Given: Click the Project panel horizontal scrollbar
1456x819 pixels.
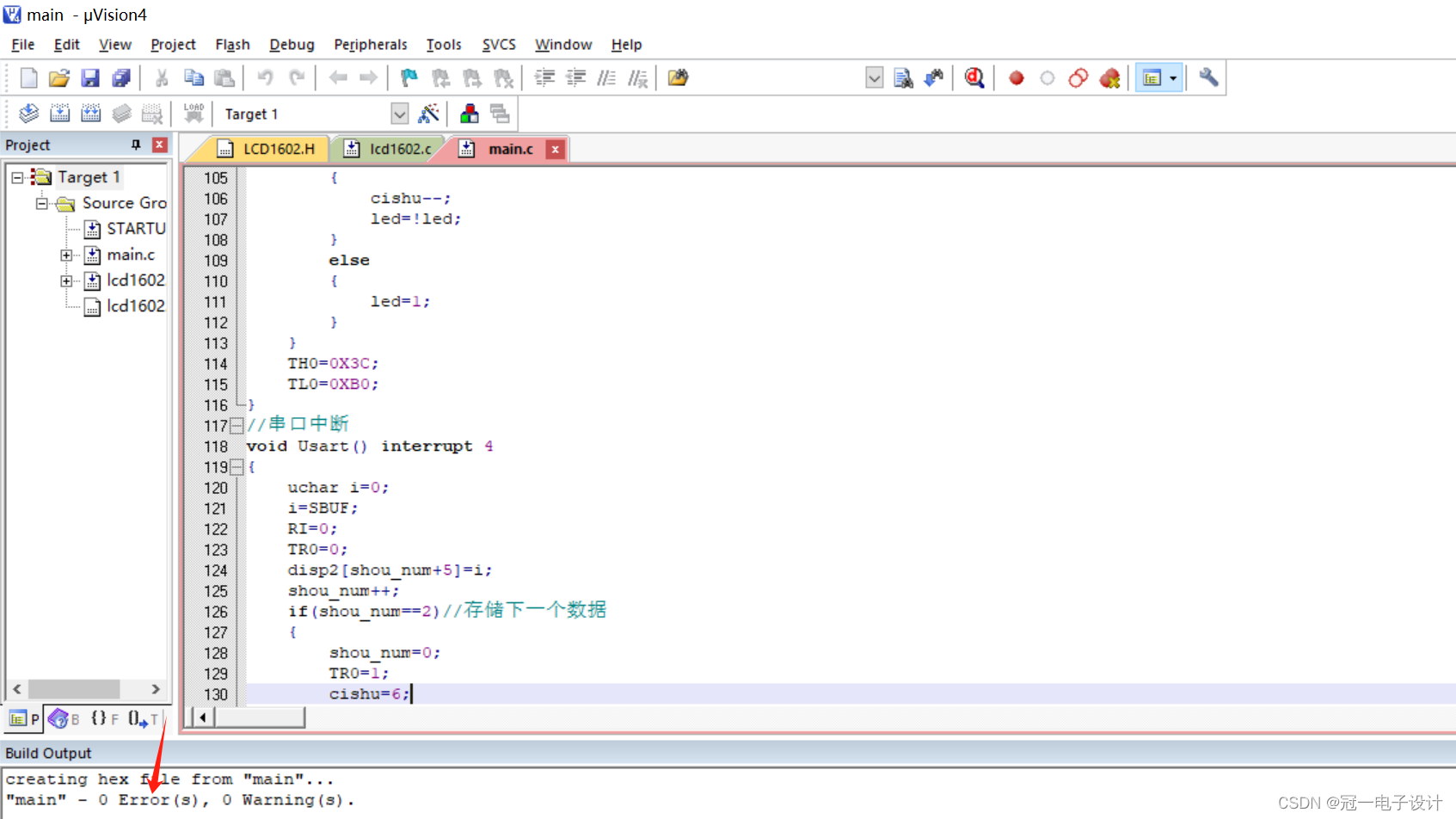Looking at the screenshot, I should [86, 689].
